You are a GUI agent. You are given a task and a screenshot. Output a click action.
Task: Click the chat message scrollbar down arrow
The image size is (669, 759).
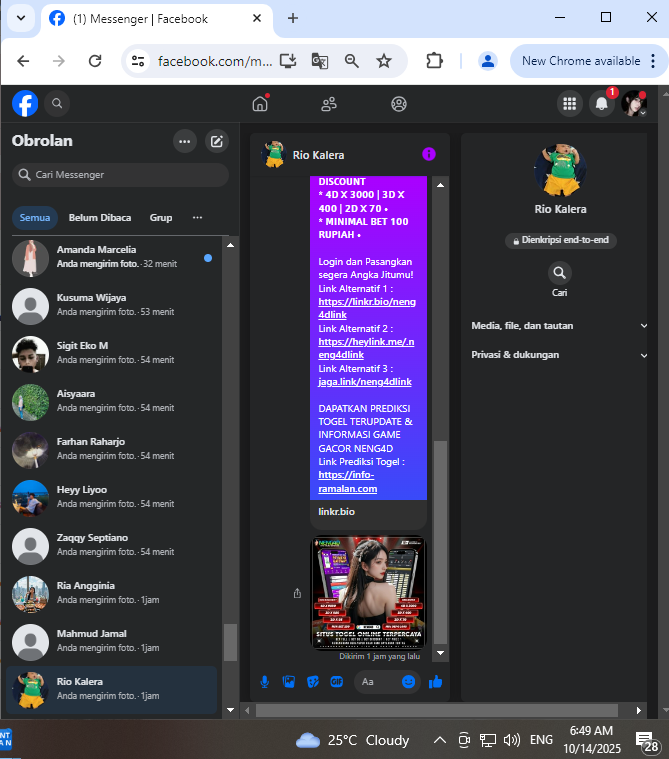click(441, 653)
